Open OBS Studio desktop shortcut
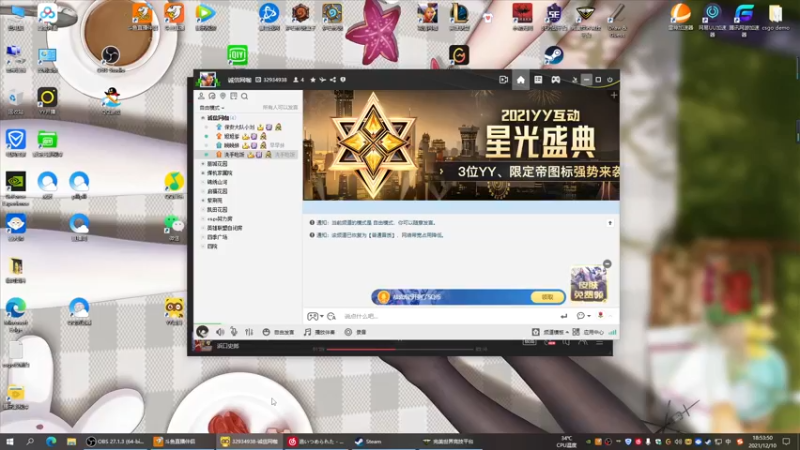Viewport: 800px width, 450px height. tap(110, 59)
